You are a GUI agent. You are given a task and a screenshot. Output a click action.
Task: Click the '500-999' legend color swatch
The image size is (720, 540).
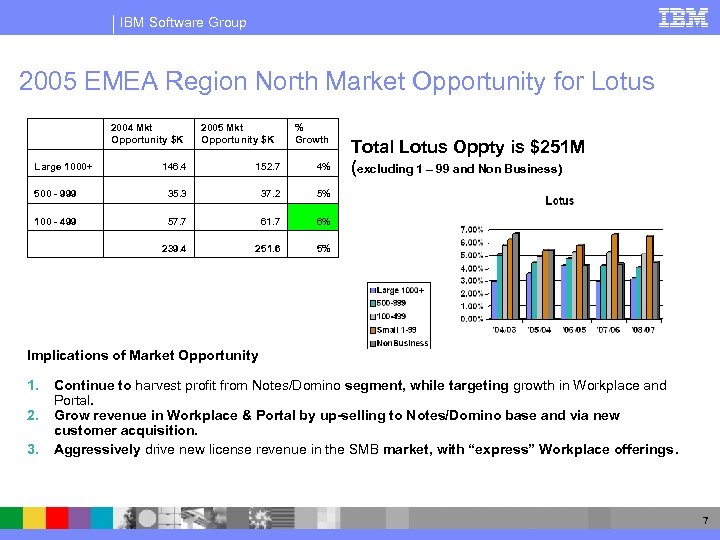pos(373,303)
